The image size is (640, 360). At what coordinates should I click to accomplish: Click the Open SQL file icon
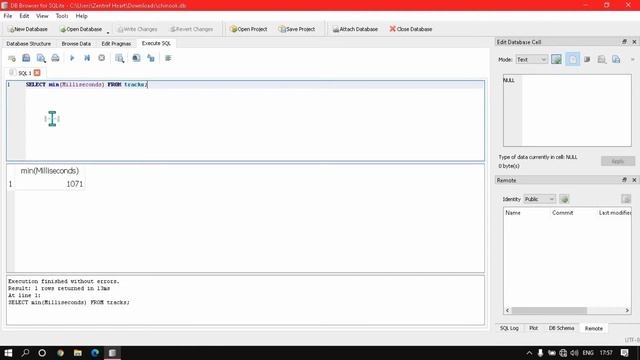[26, 58]
